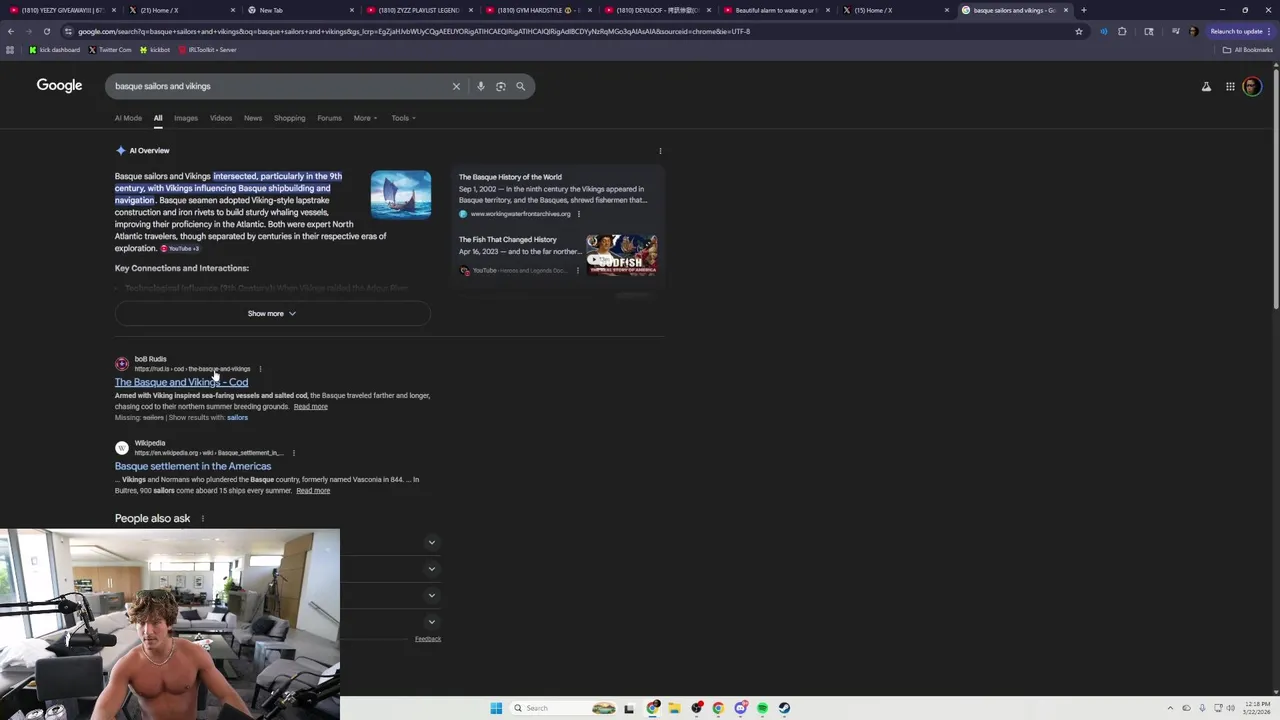1280x720 pixels.
Task: Open the Windows Start menu
Action: point(496,708)
